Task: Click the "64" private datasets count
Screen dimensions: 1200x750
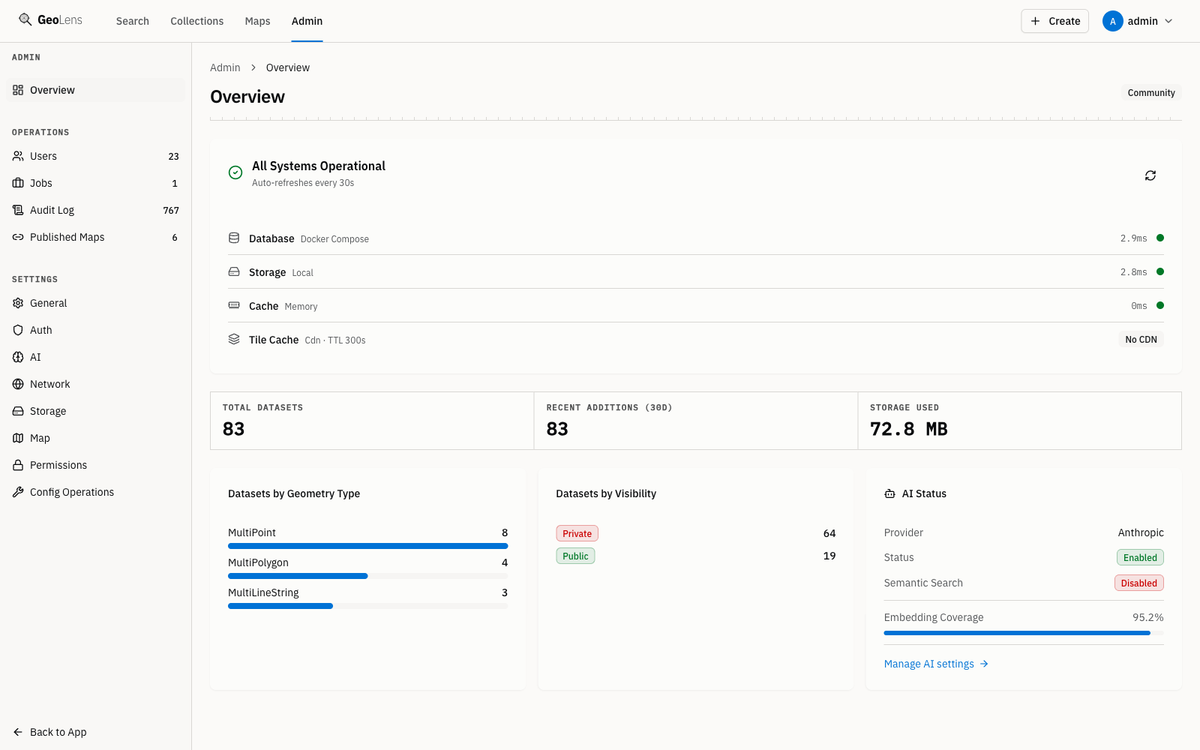Action: coord(829,534)
